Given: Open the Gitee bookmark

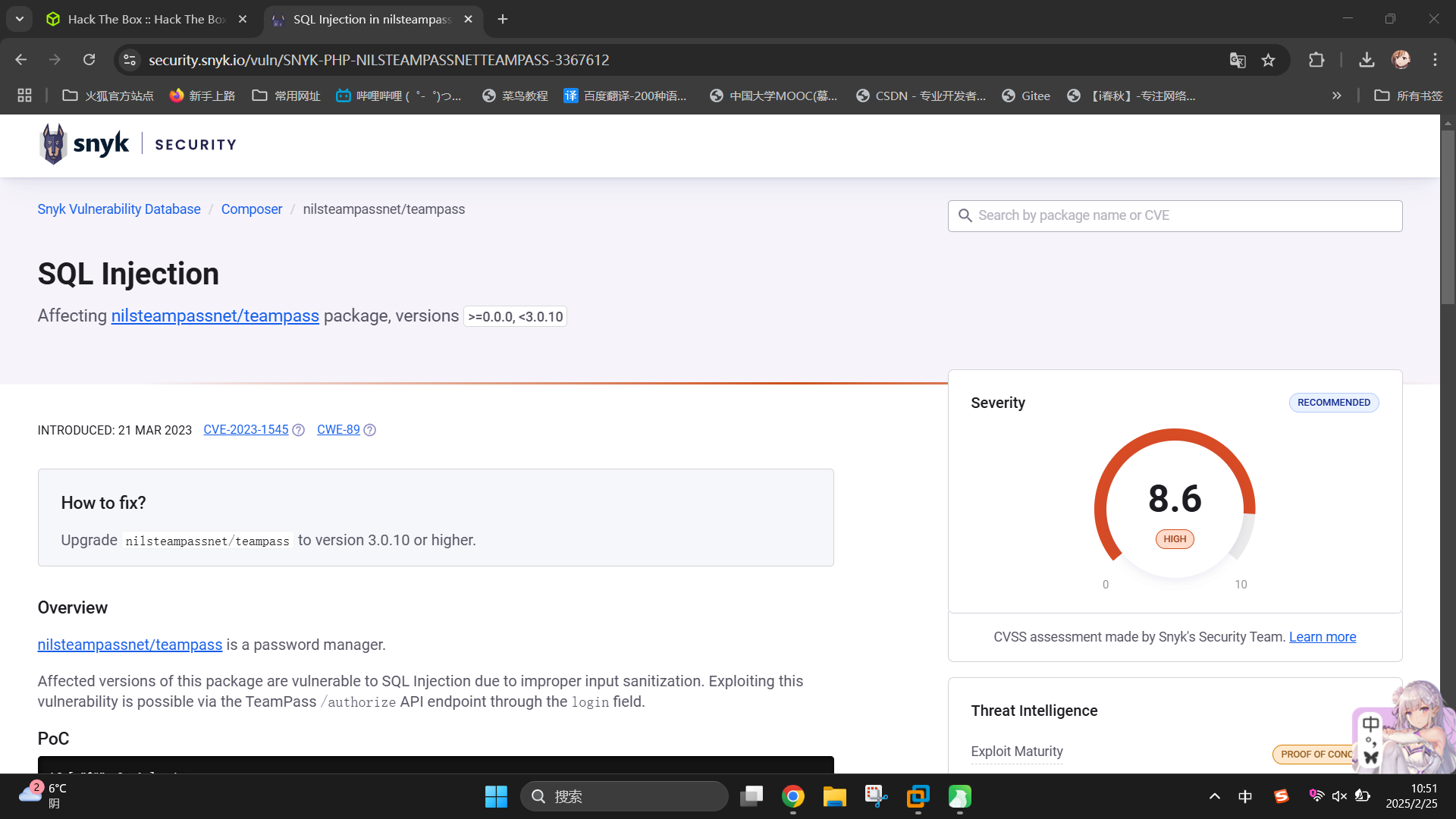Looking at the screenshot, I should [x=1026, y=96].
